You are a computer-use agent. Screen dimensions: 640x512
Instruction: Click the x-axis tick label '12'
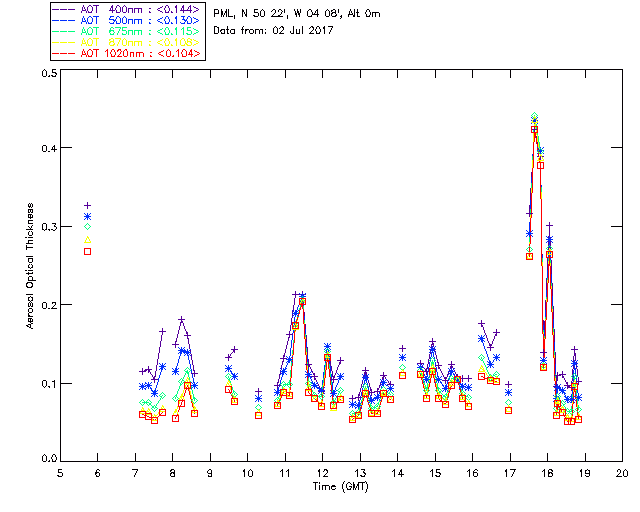(x=322, y=473)
